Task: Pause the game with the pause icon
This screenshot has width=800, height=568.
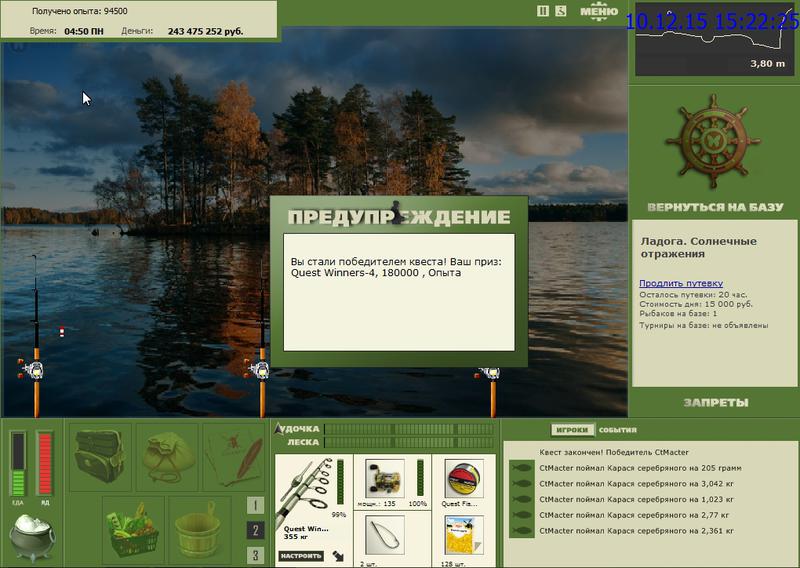Action: click(543, 11)
